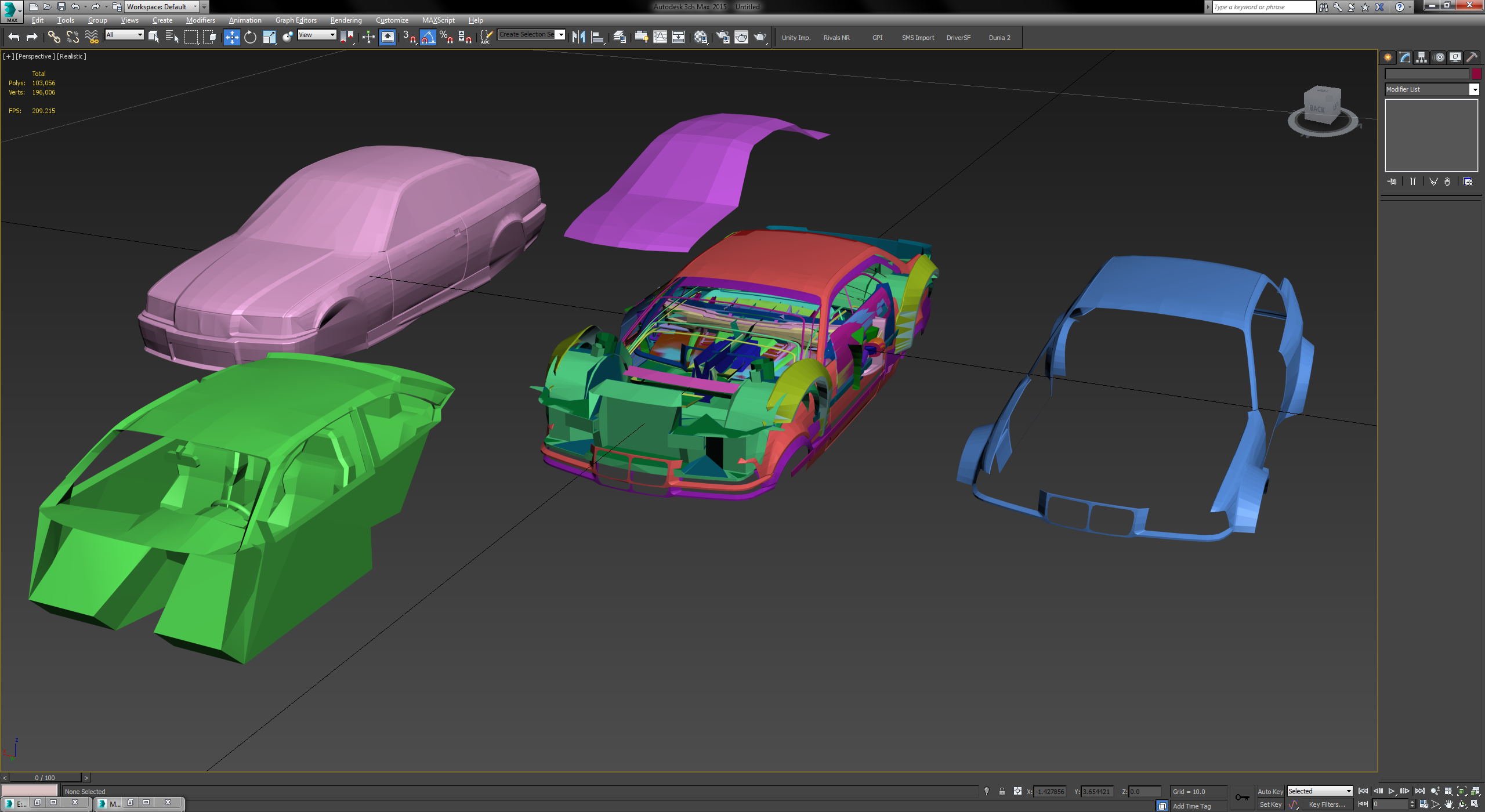Open the Material Editor

[700, 37]
